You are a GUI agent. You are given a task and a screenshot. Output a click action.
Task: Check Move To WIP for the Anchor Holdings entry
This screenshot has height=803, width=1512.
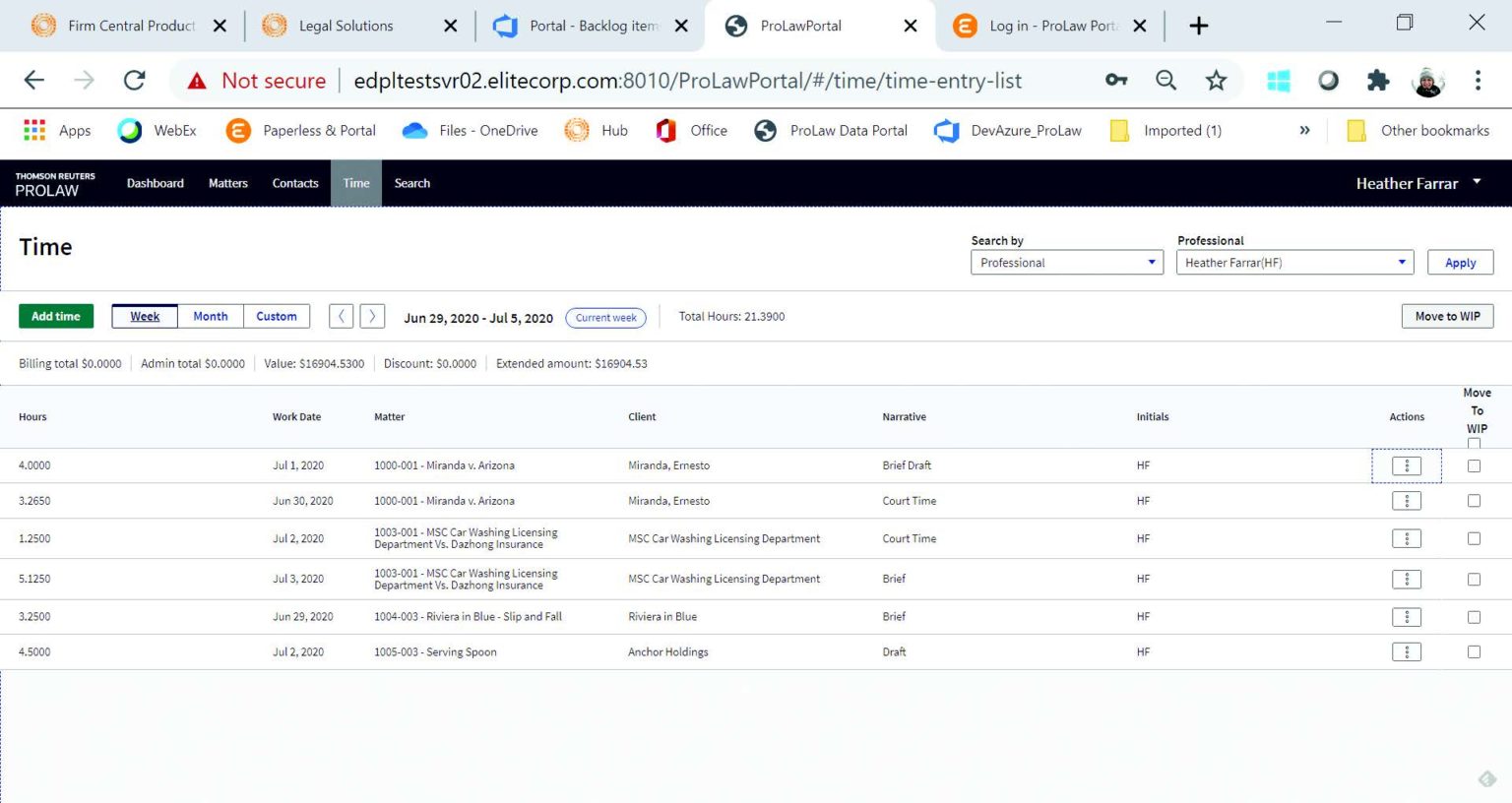pos(1474,650)
